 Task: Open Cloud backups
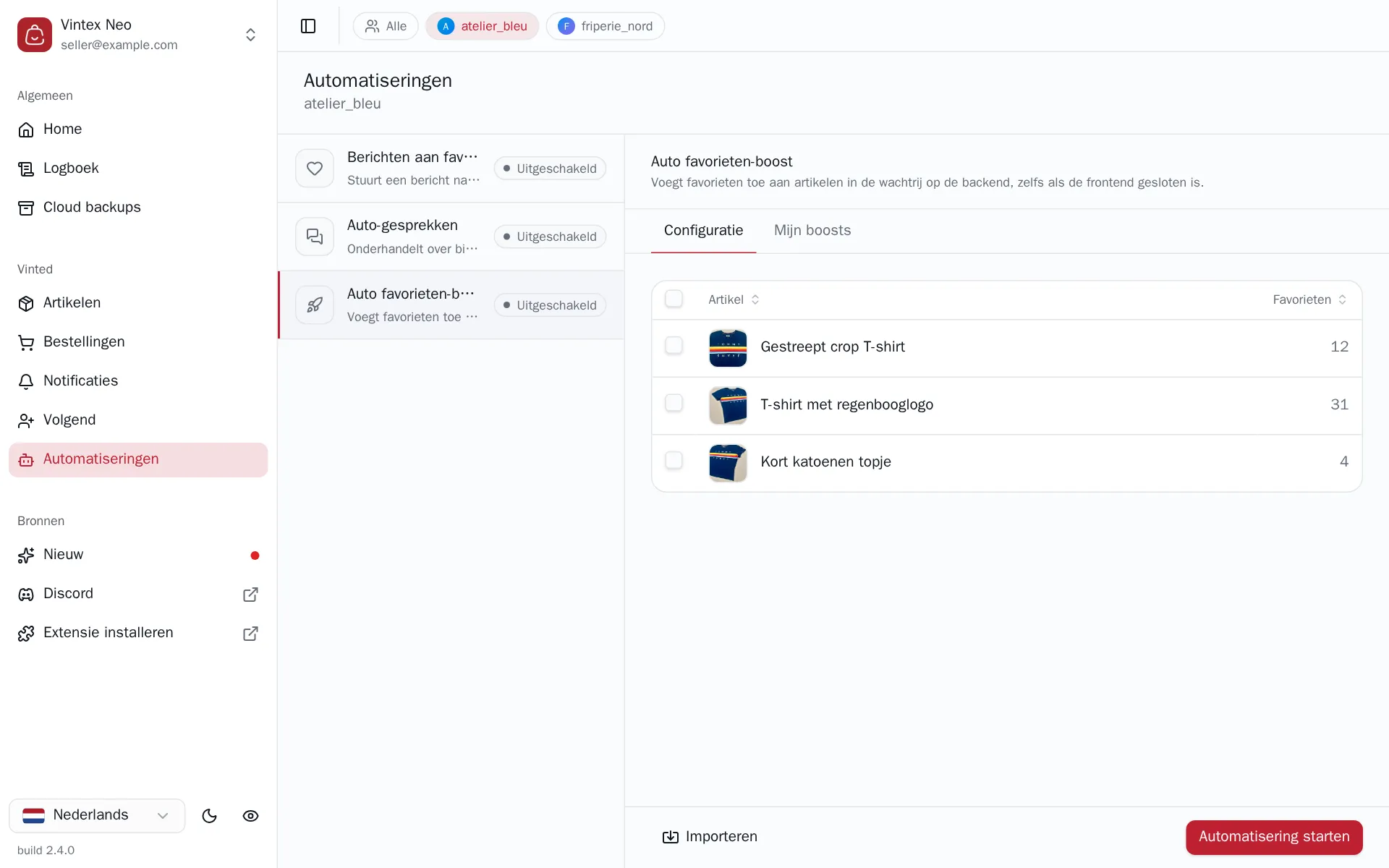[138, 207]
